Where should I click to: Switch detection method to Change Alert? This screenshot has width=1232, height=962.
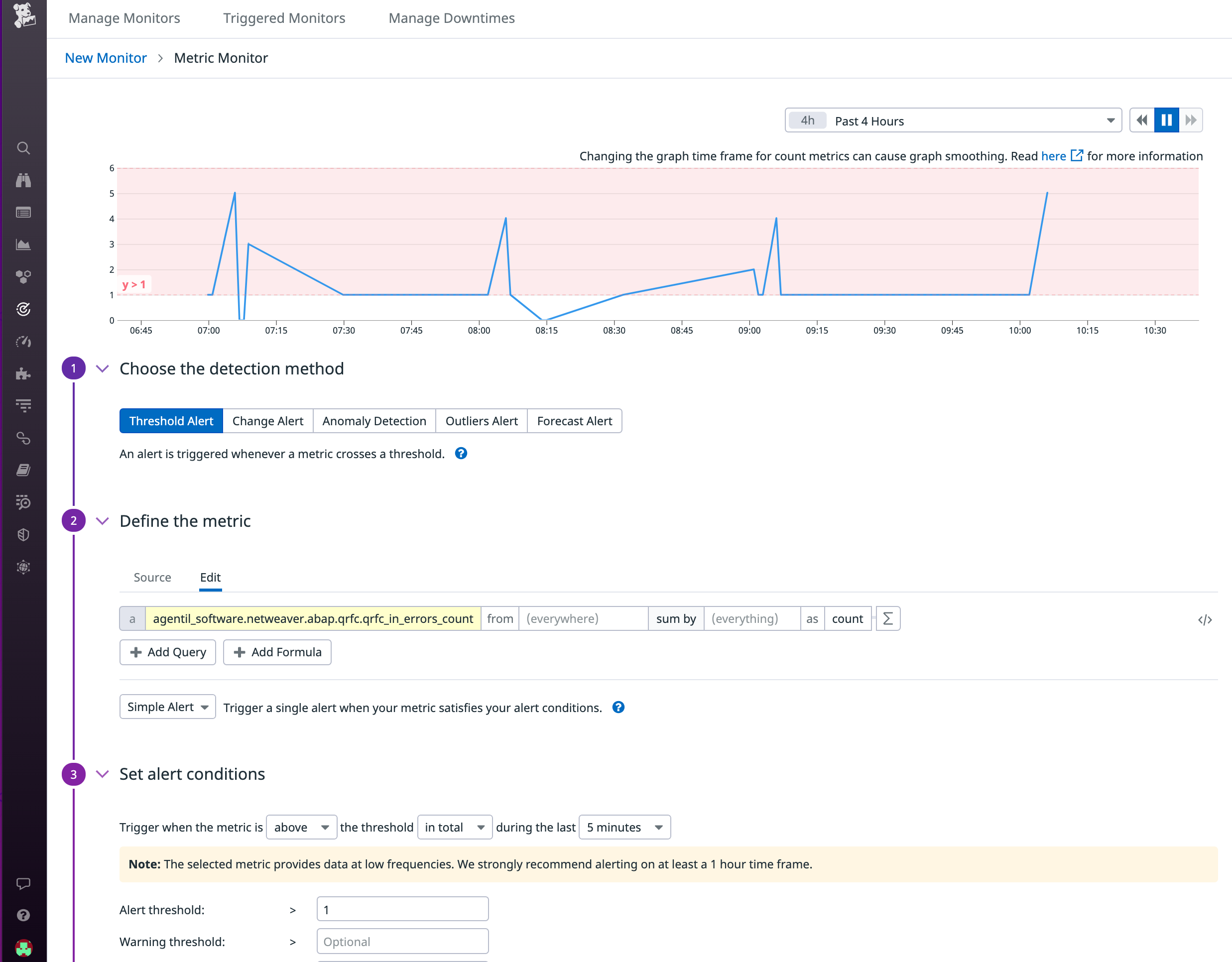(x=267, y=421)
